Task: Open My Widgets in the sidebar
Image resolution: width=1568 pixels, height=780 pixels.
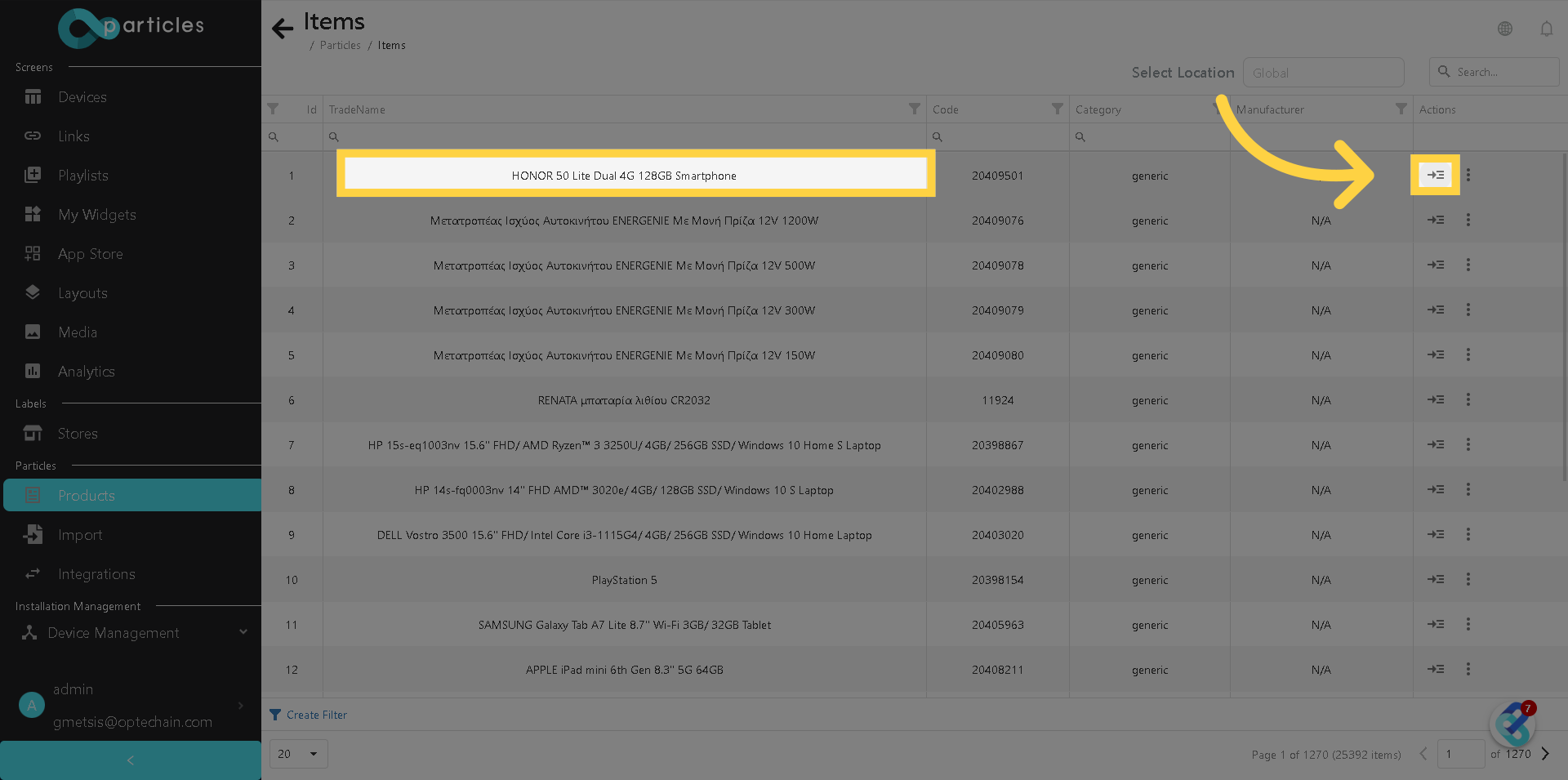Action: tap(97, 215)
